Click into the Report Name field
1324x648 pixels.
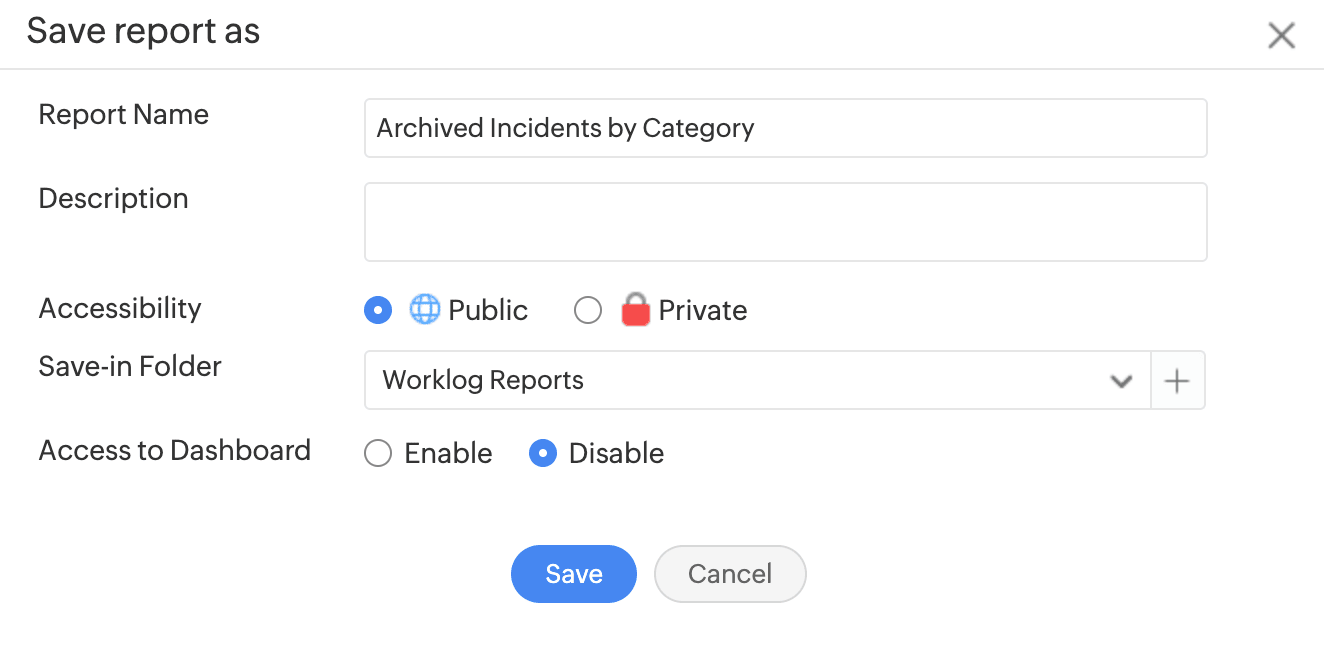[x=785, y=128]
